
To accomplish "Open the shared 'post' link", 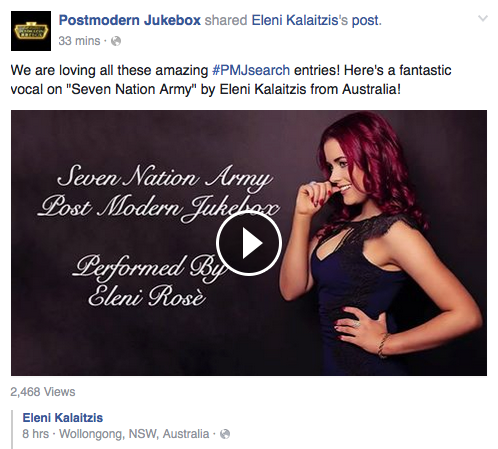I will [x=365, y=20].
